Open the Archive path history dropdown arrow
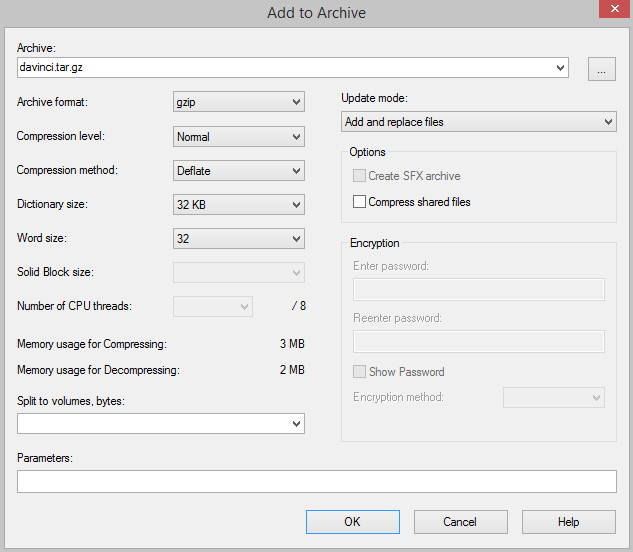 click(x=559, y=68)
